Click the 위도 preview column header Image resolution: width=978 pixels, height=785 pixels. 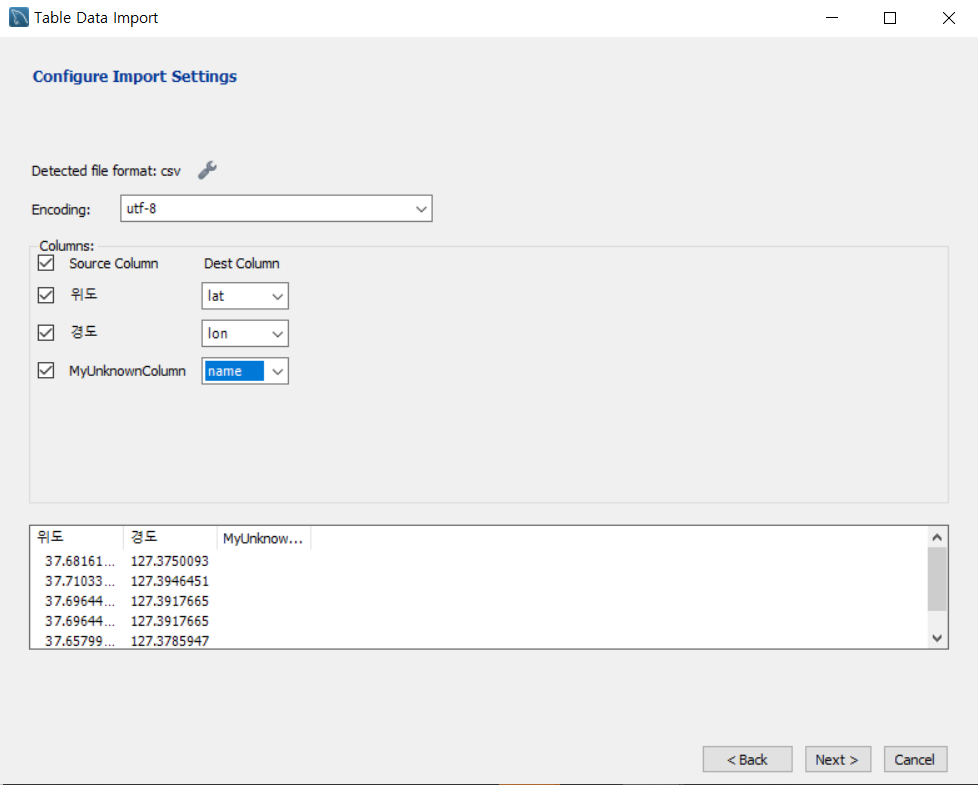click(76, 537)
